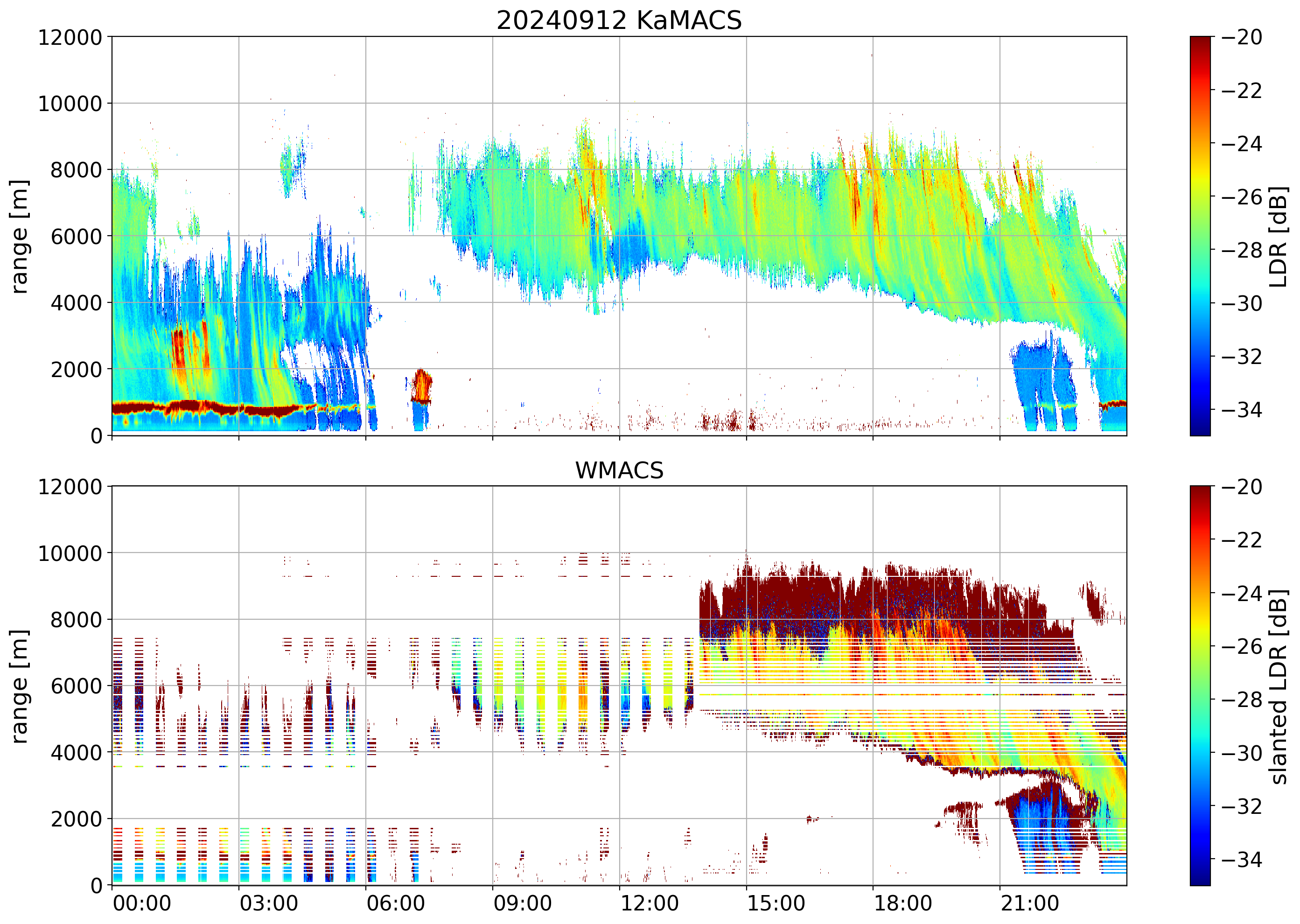Image resolution: width=1300 pixels, height=924 pixels.
Task: Click the '10000' y-tick of the bottom plot
Action: tap(70, 553)
